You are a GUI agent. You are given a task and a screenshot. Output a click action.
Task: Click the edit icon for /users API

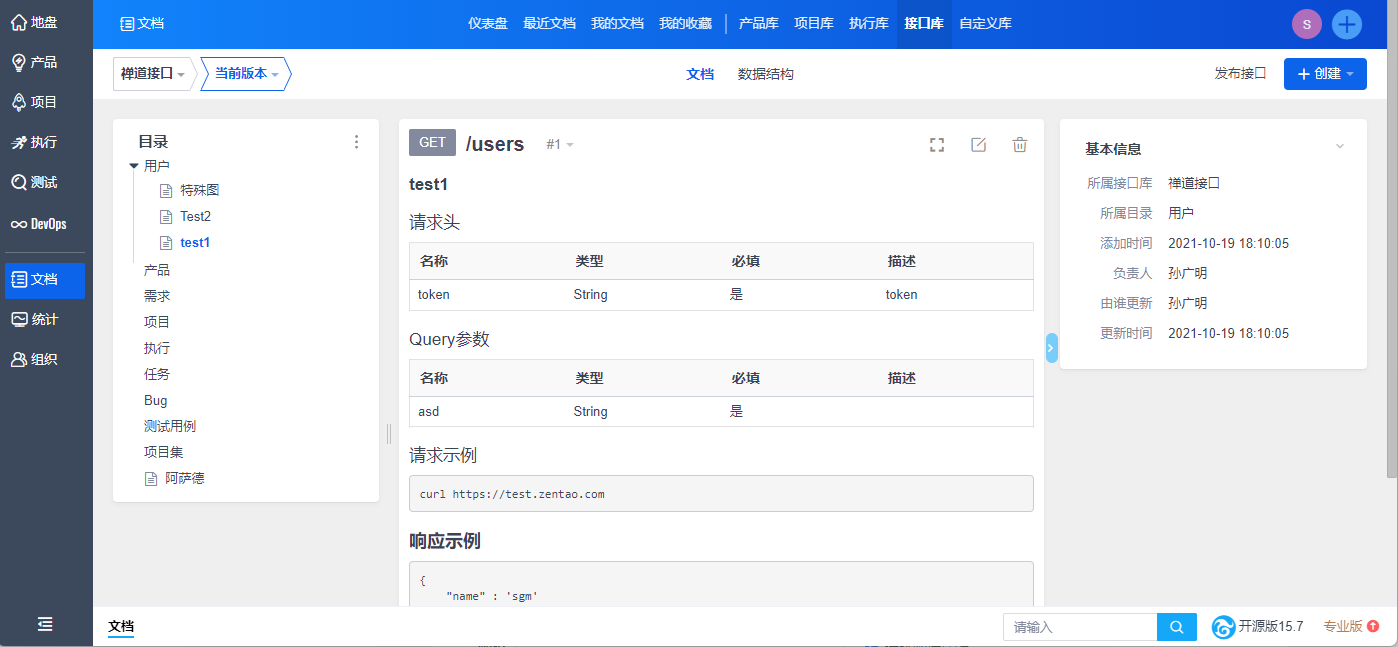(x=979, y=145)
